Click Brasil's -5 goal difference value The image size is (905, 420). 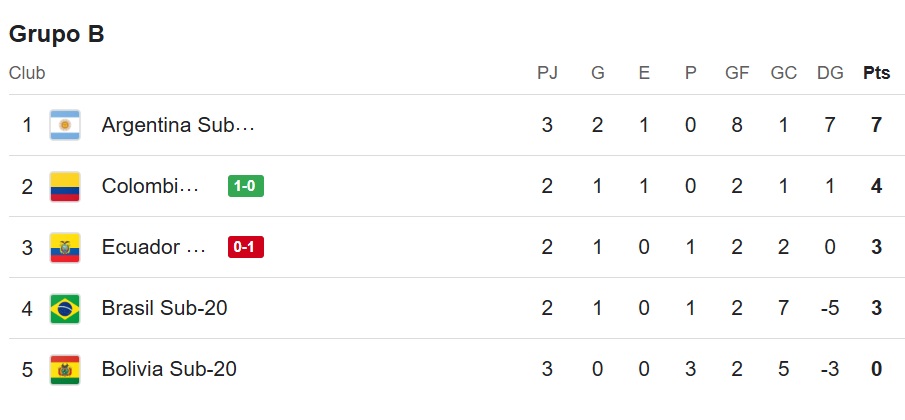click(x=829, y=308)
